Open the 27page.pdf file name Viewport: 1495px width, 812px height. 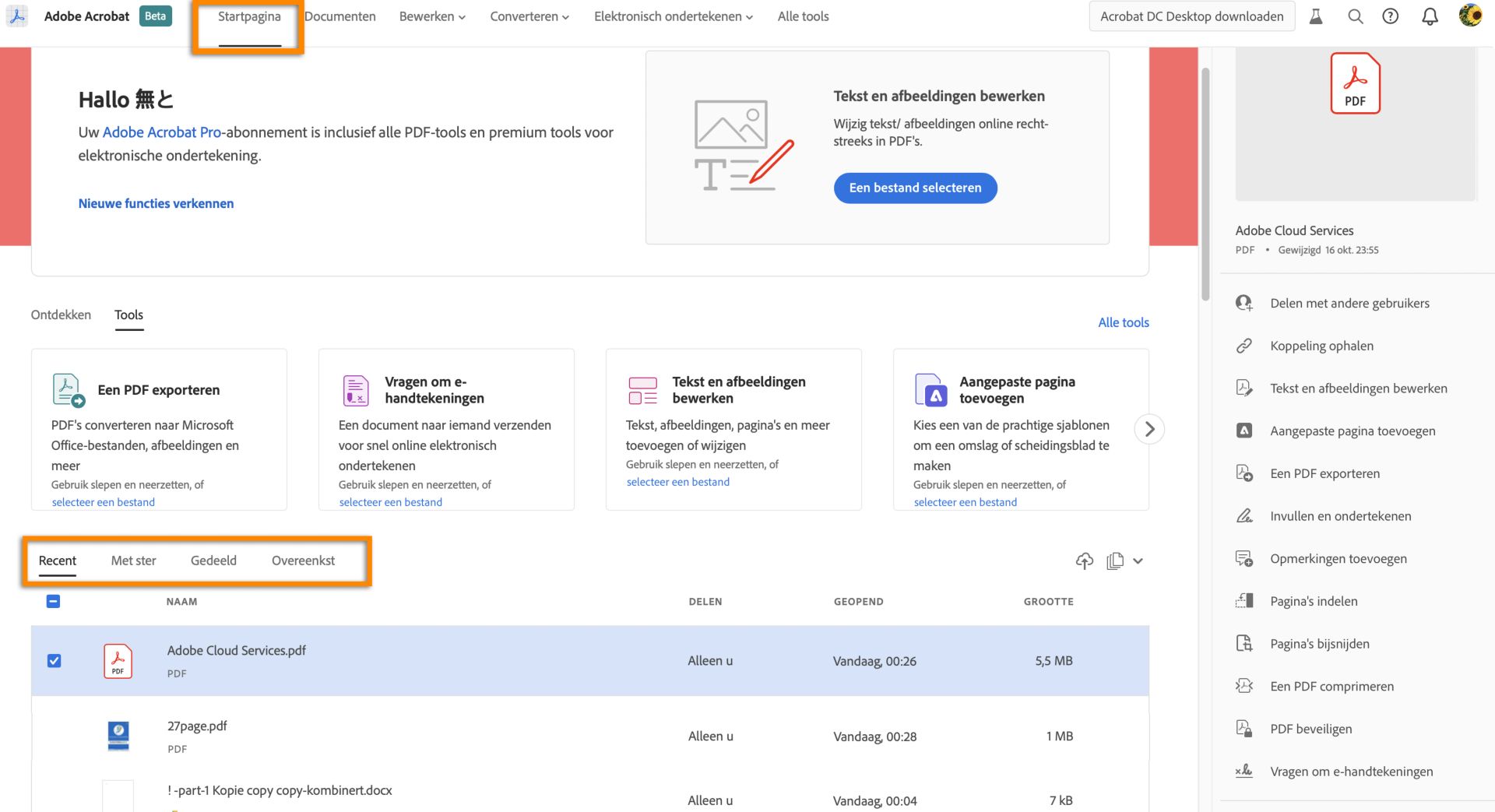[197, 726]
